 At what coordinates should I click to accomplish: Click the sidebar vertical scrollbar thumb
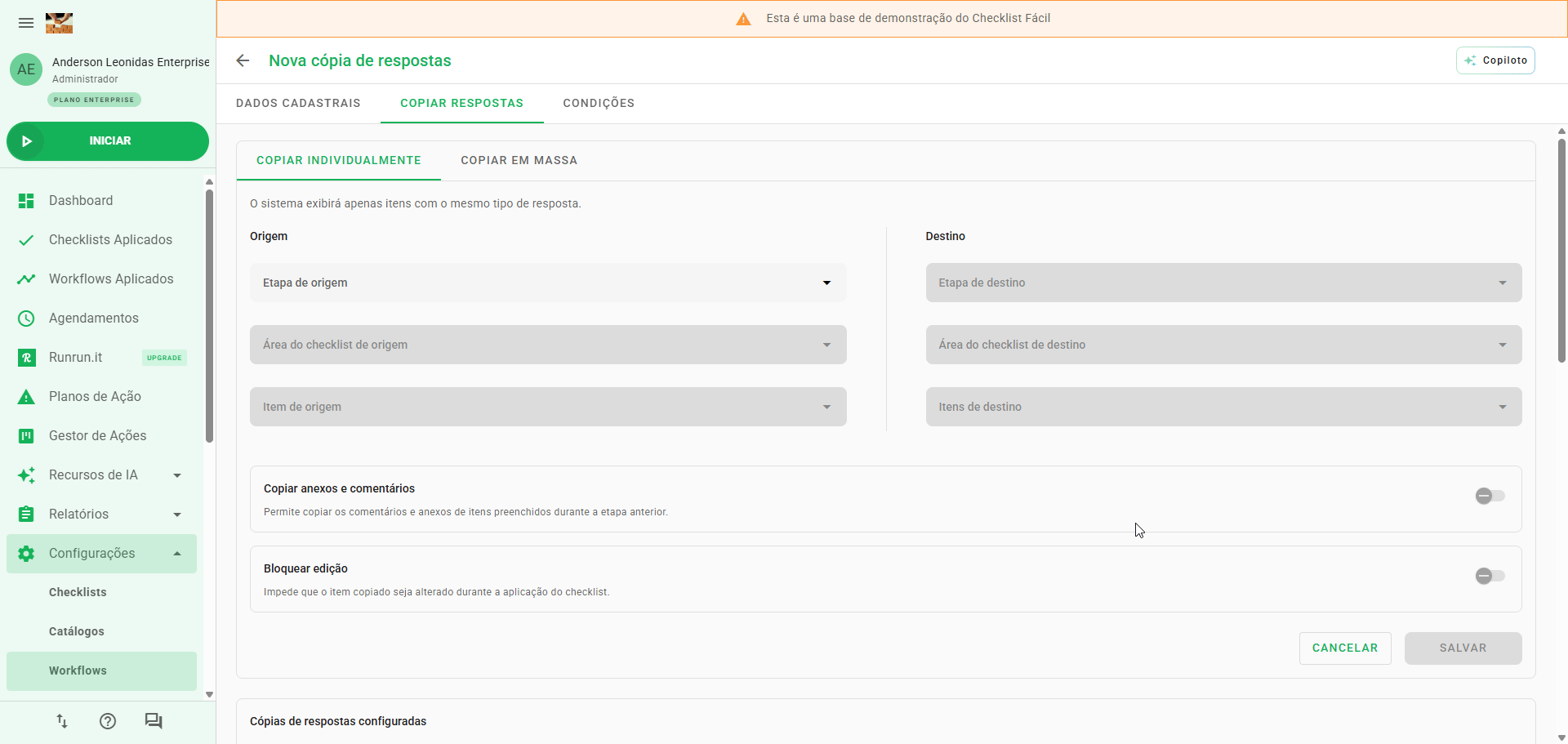coord(209,314)
